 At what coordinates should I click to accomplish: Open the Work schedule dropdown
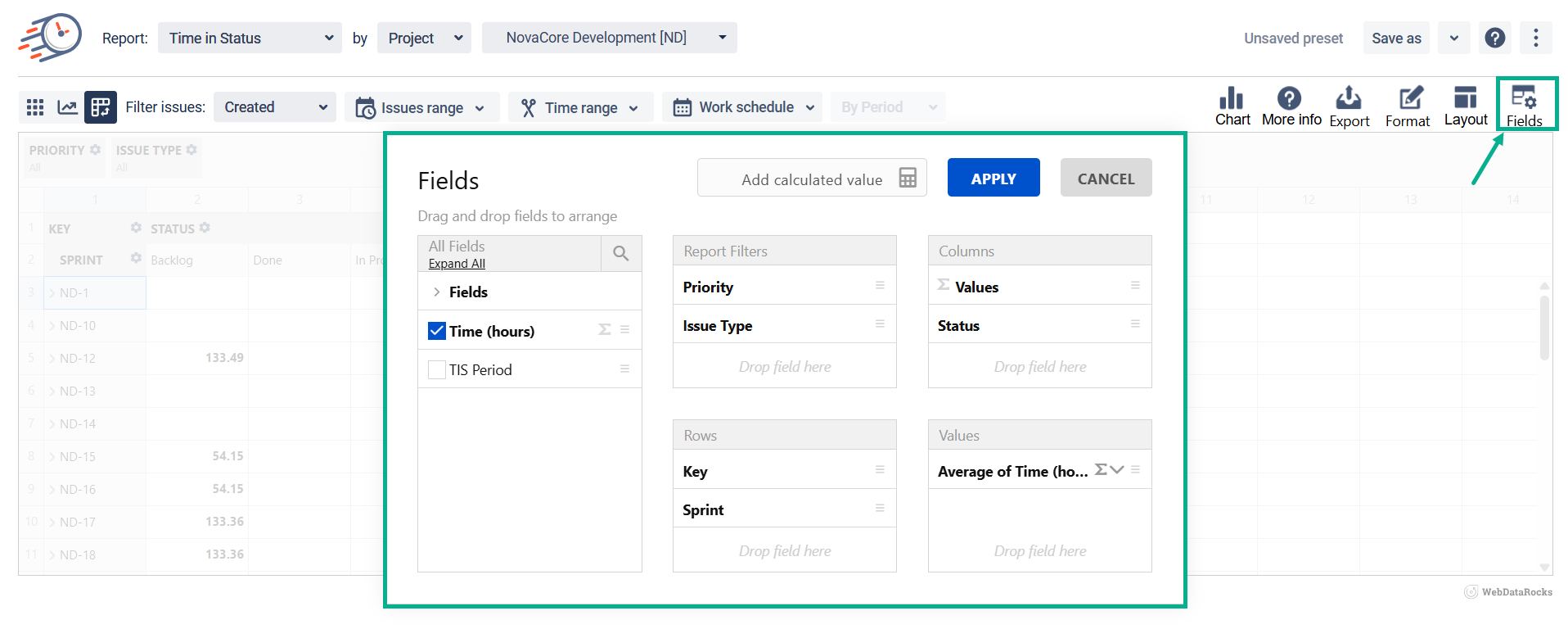pos(742,107)
